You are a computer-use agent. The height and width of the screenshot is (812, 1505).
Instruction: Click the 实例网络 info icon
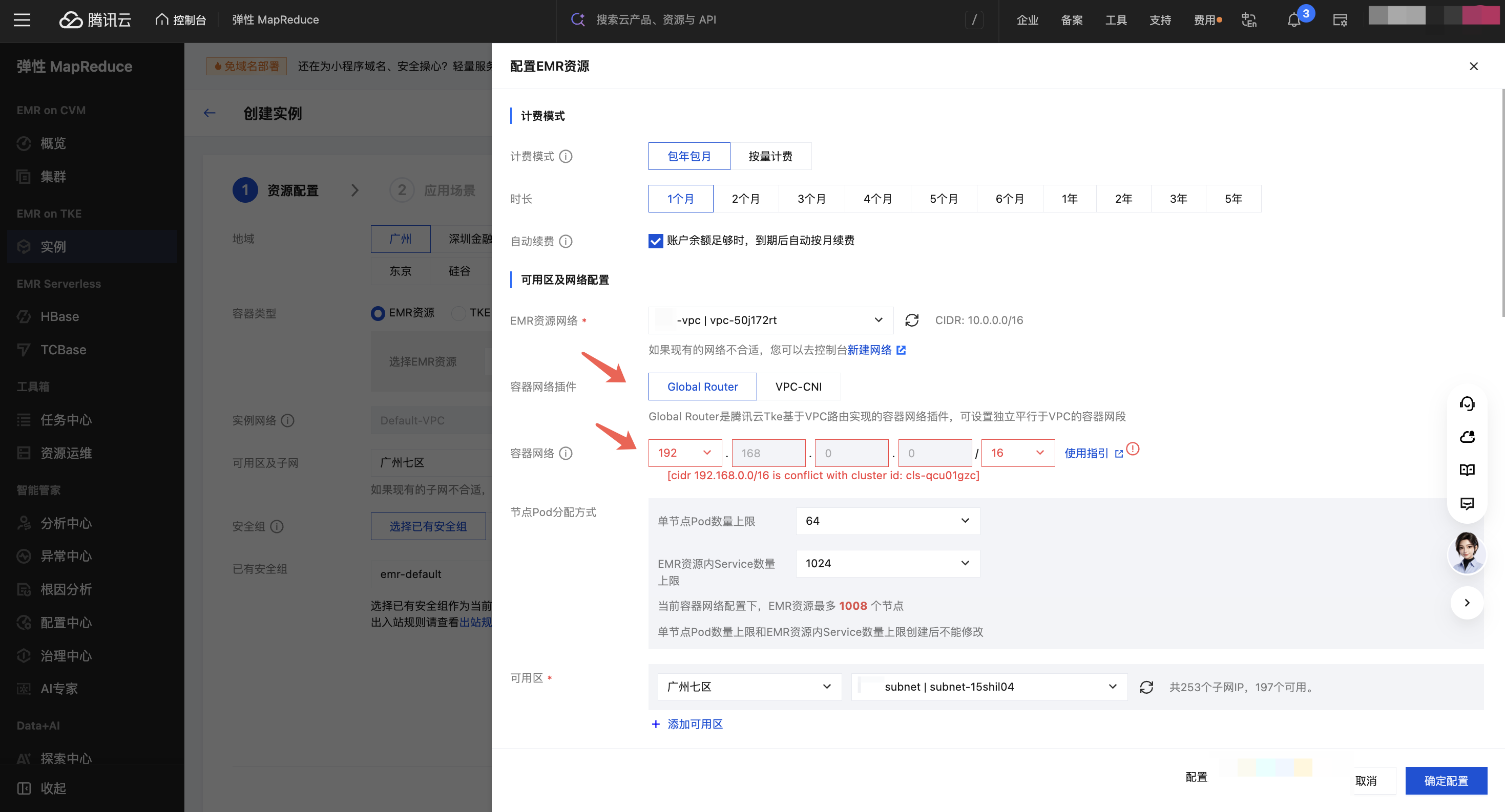pos(287,420)
